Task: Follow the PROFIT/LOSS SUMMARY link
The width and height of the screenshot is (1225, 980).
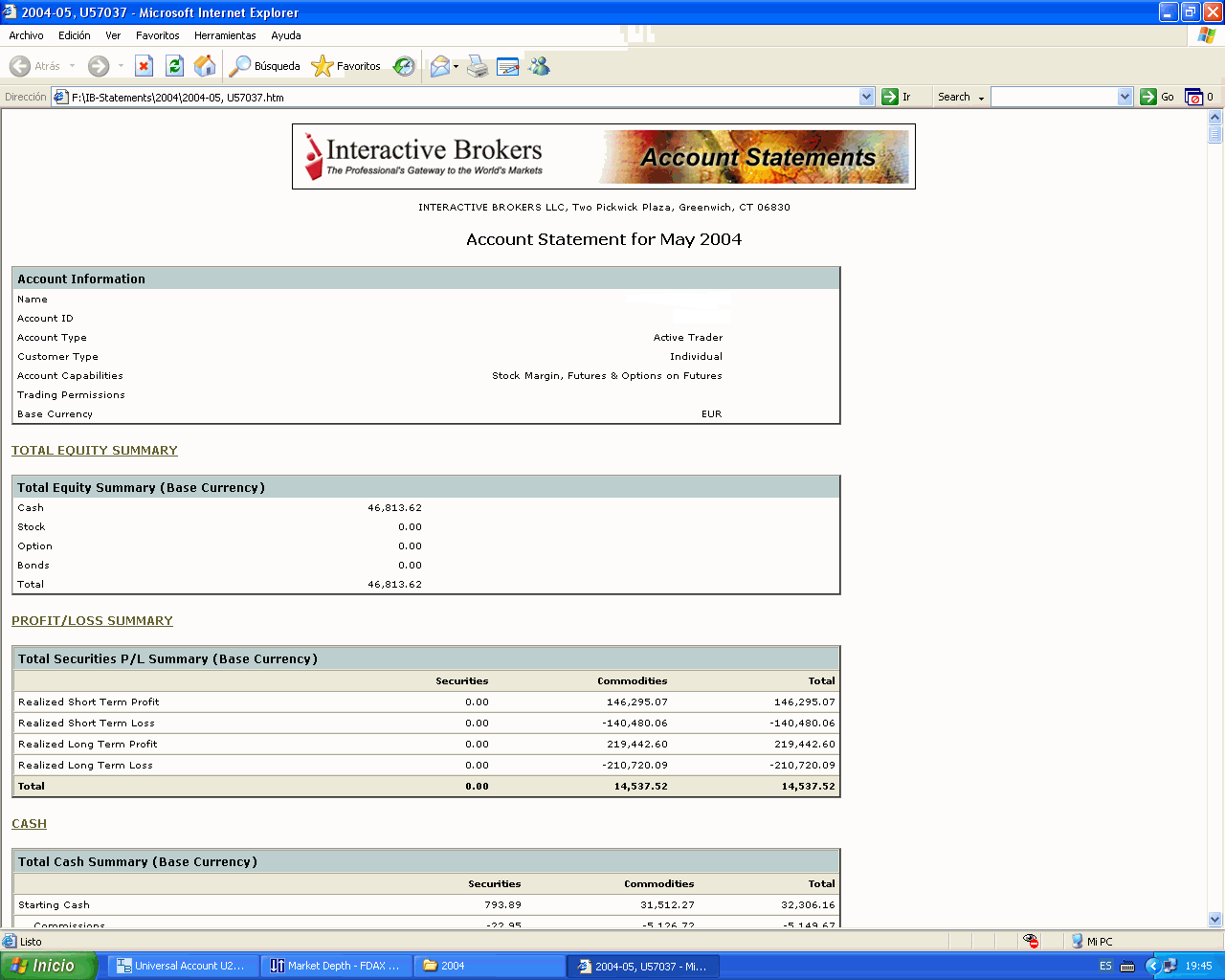Action: pos(92,621)
